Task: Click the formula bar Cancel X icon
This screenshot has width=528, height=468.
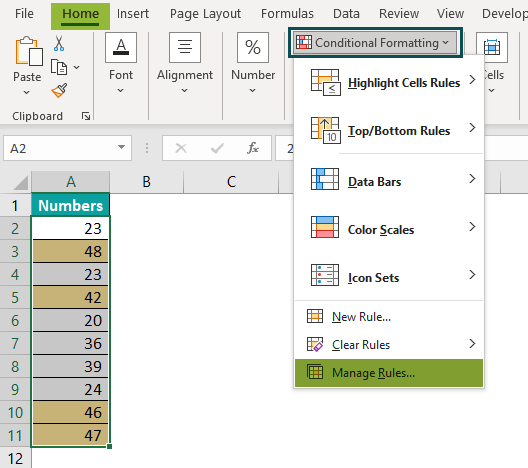Action: pos(181,148)
